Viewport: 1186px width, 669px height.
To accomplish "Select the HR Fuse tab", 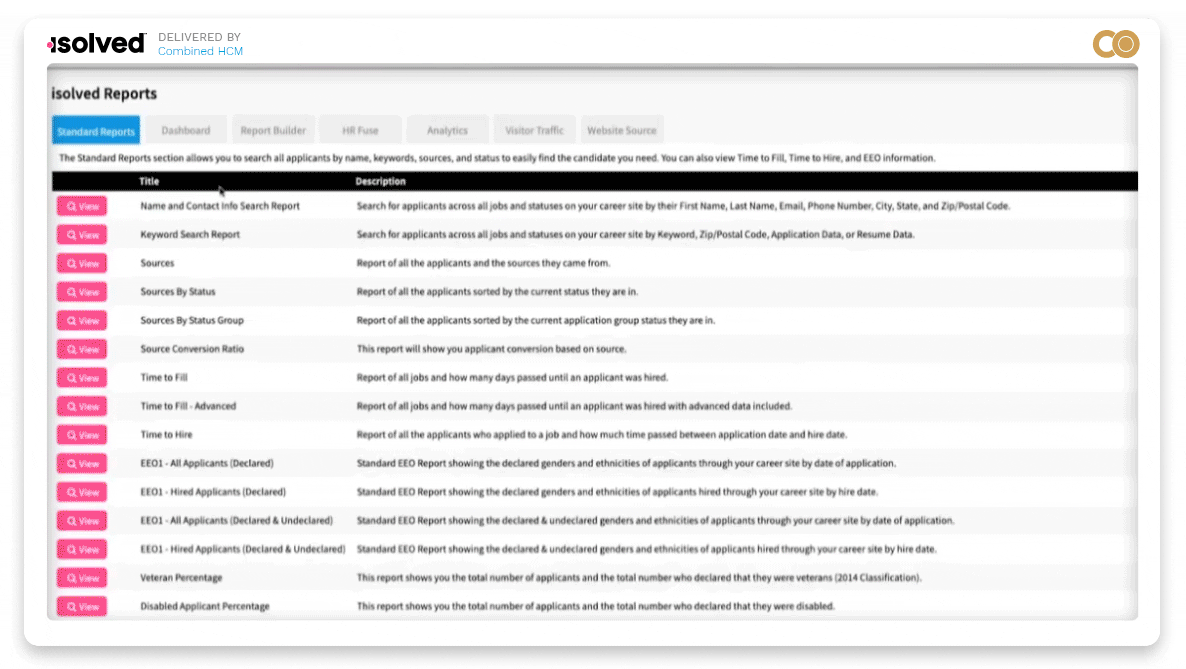I will pyautogui.click(x=360, y=130).
